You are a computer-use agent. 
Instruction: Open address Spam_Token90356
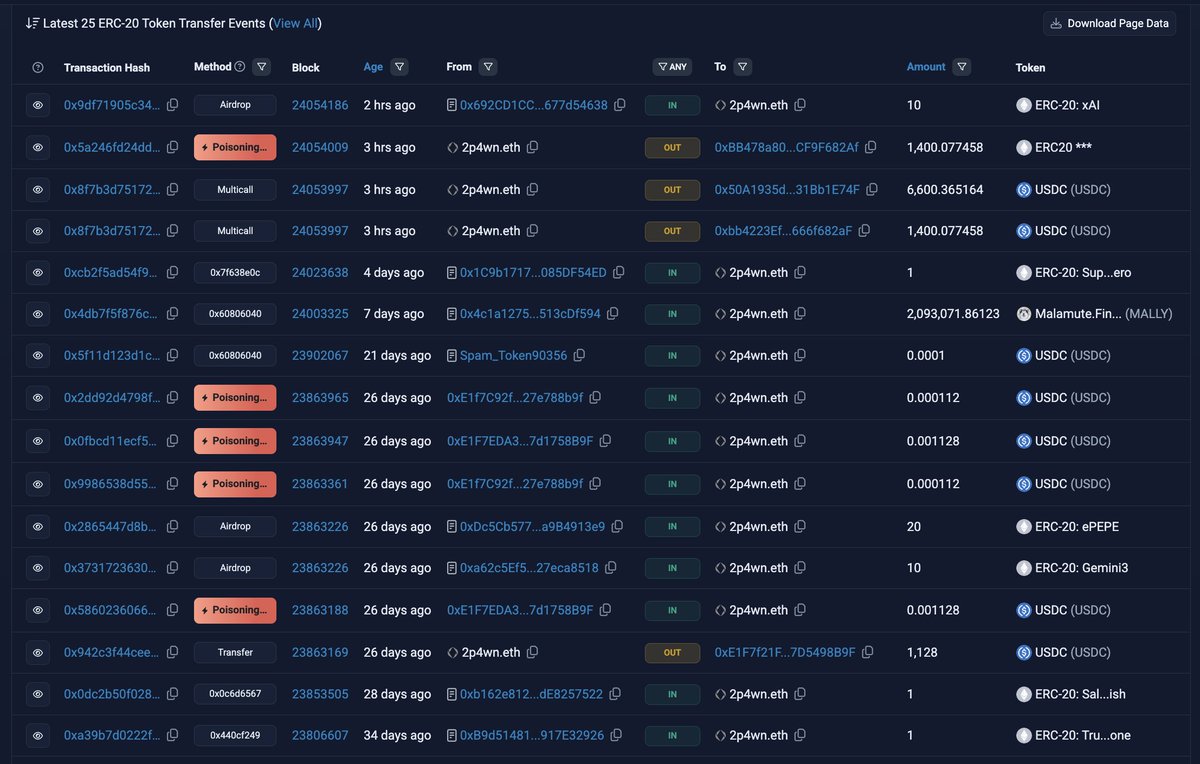pyautogui.click(x=513, y=356)
